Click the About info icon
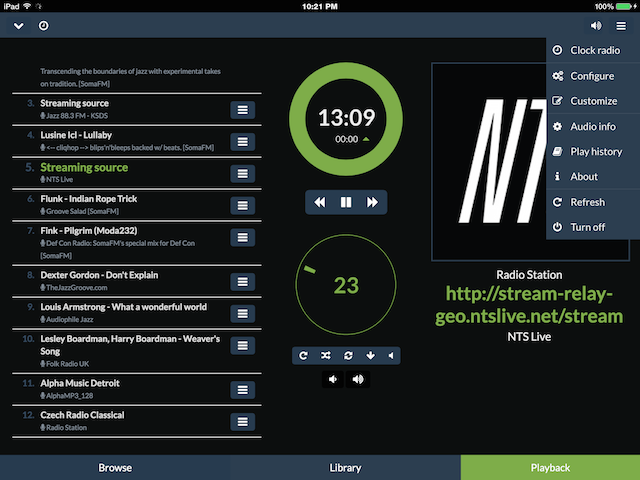 click(557, 176)
